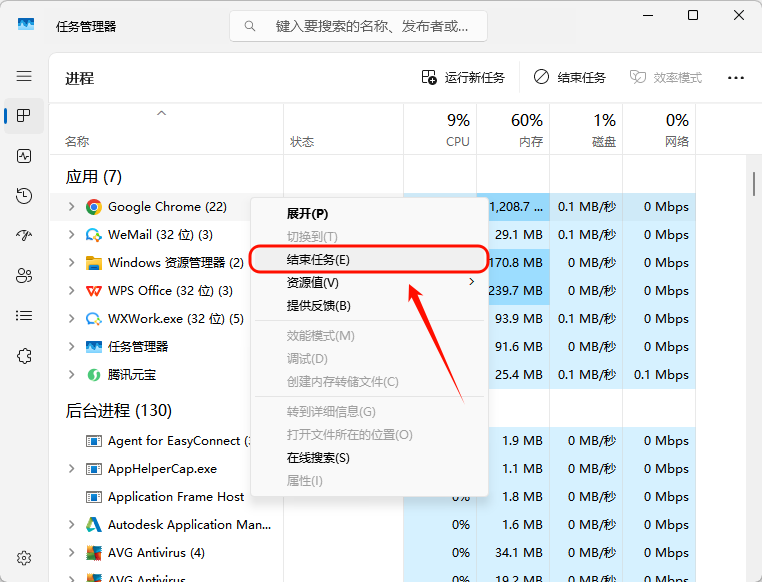Click the AVG Antivirus (4) icon
The image size is (762, 582).
(94, 553)
